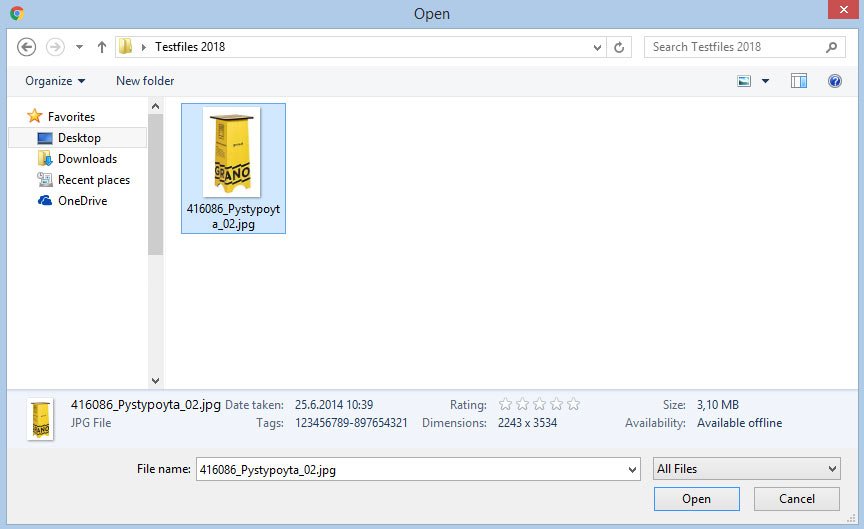
Task: Click the OneDrive cloud icon
Action: point(45,201)
